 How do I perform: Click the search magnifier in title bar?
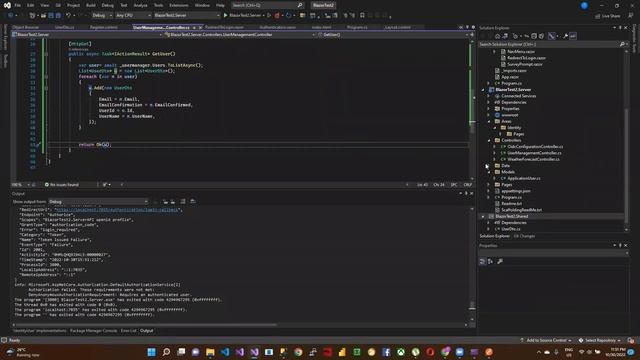pos(300,5)
